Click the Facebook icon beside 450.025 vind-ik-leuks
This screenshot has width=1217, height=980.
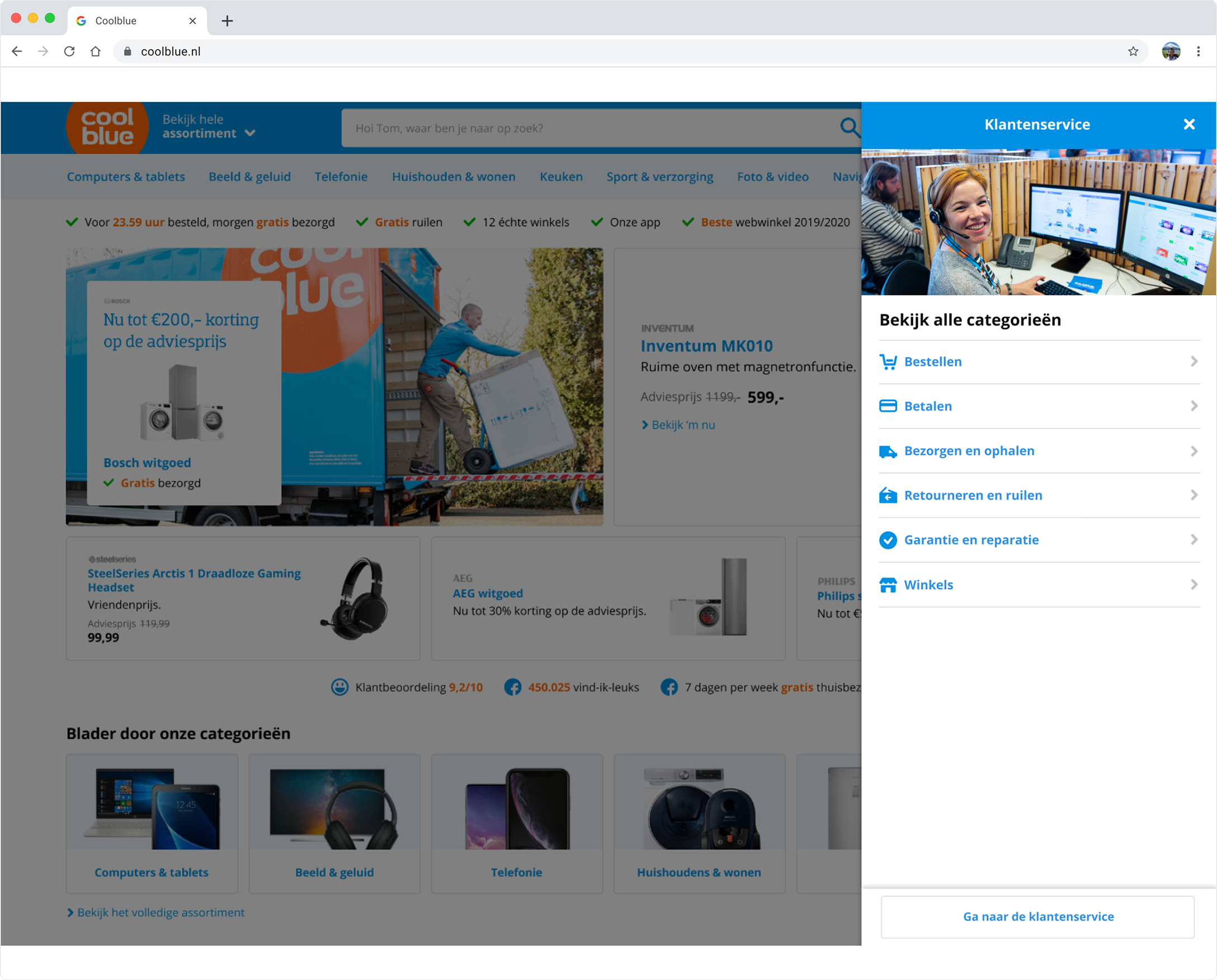(512, 687)
